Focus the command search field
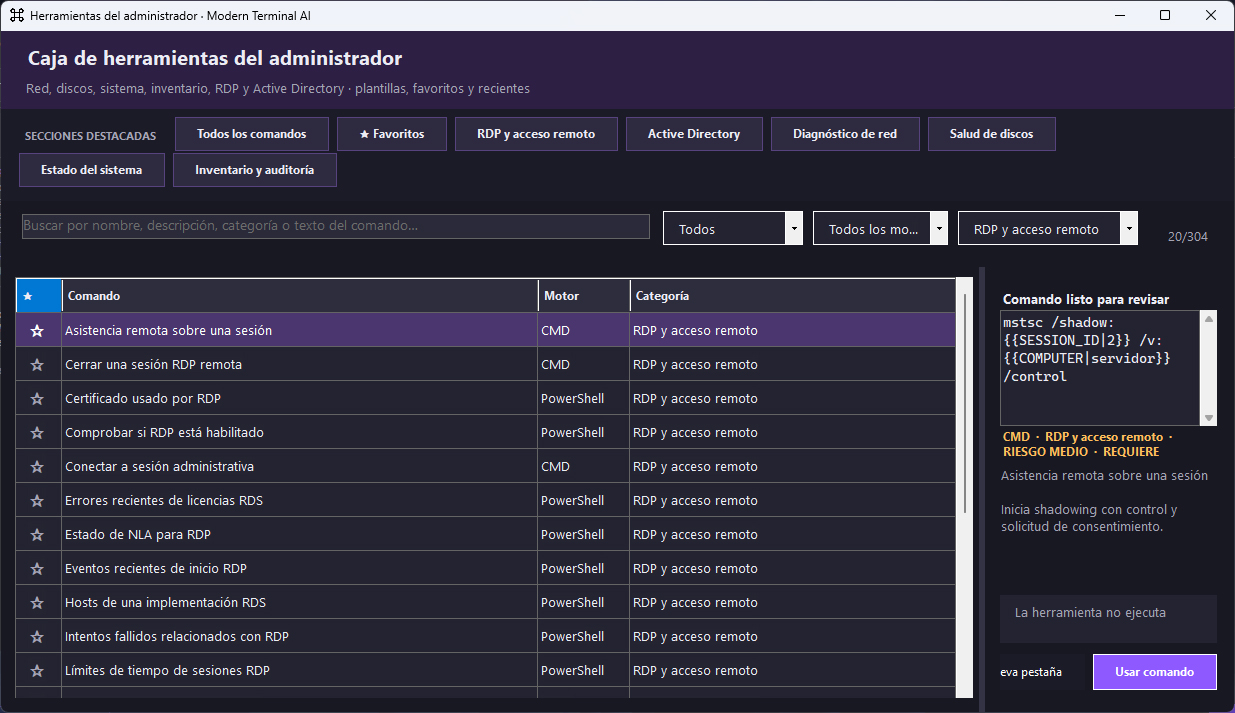 [x=336, y=226]
